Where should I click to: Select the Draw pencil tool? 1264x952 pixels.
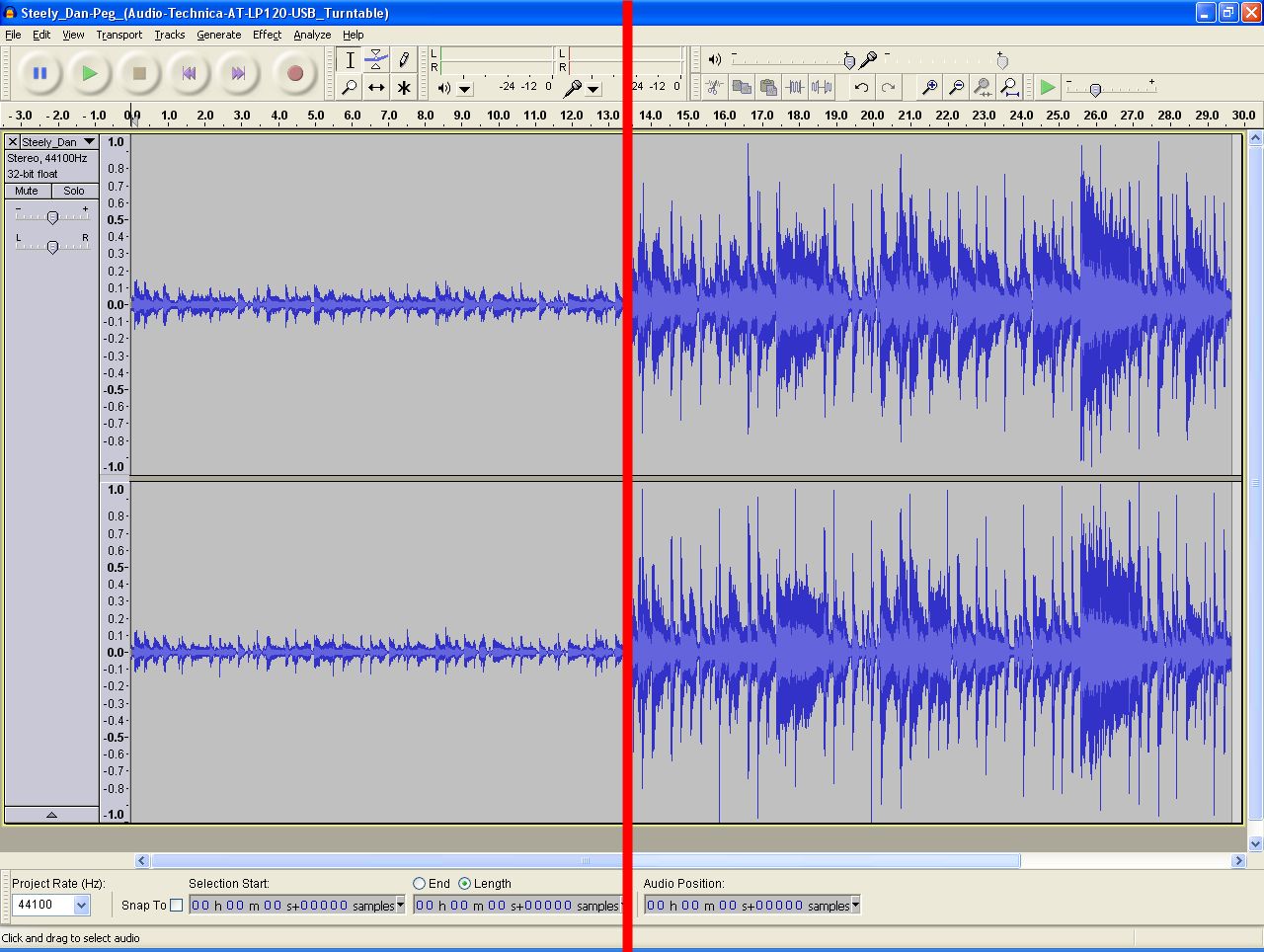coord(404,60)
